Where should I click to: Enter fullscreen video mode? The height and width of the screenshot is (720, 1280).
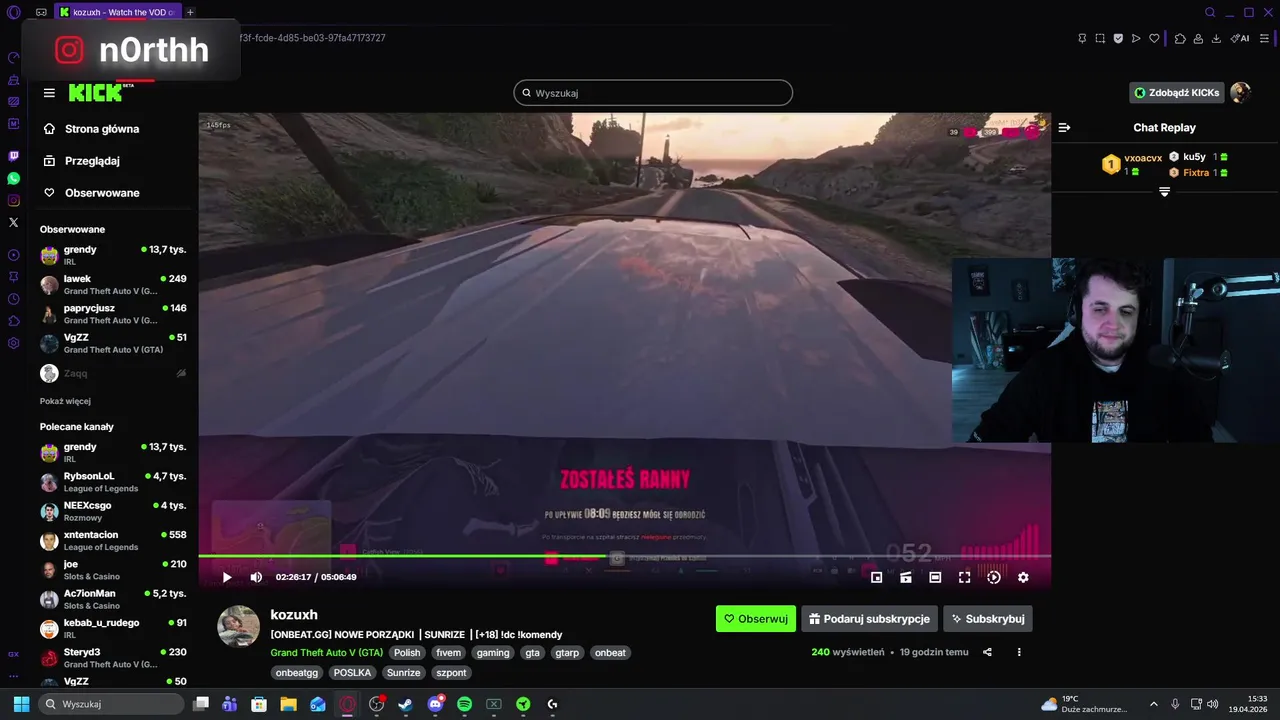[x=965, y=577]
